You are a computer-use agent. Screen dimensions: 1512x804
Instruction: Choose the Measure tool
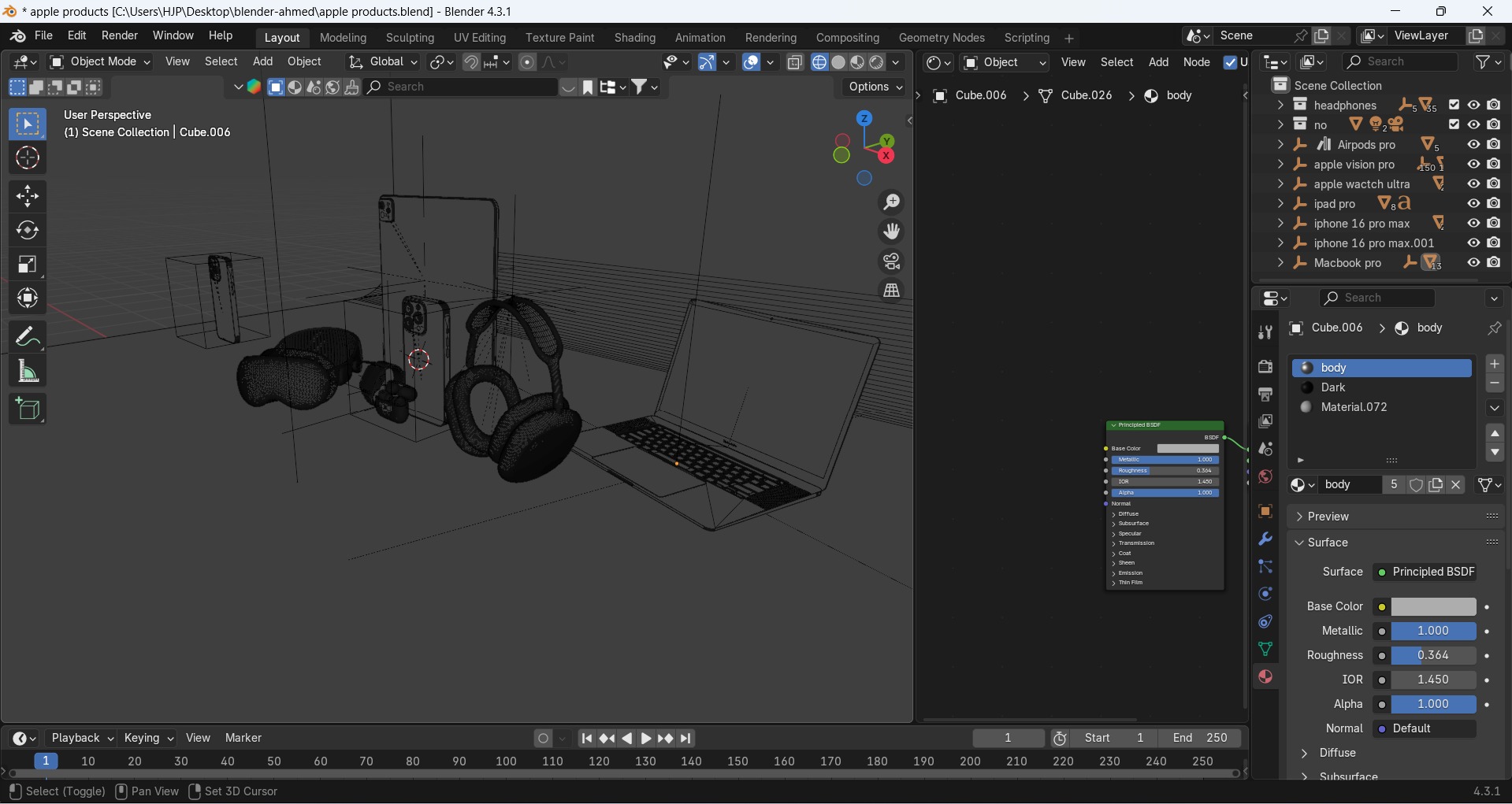pos(28,372)
